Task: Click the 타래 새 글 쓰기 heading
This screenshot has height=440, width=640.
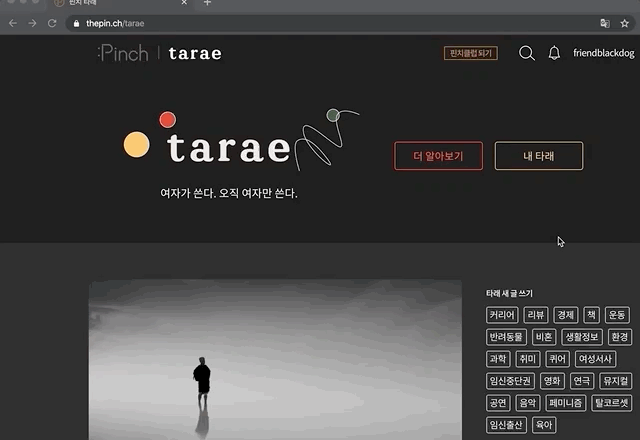Action: (509, 293)
